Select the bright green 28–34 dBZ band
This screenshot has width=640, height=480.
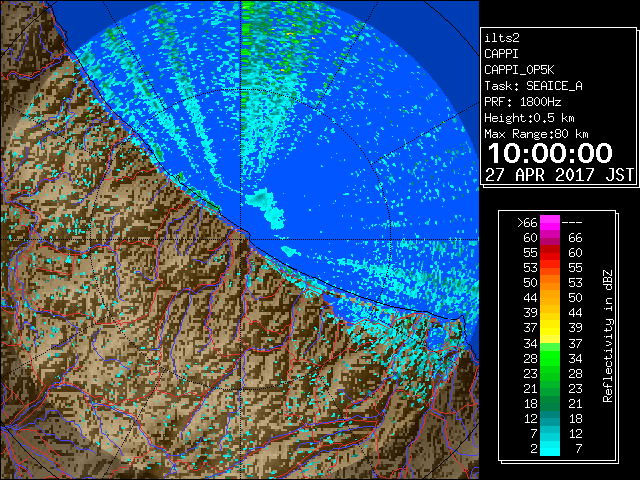(550, 358)
